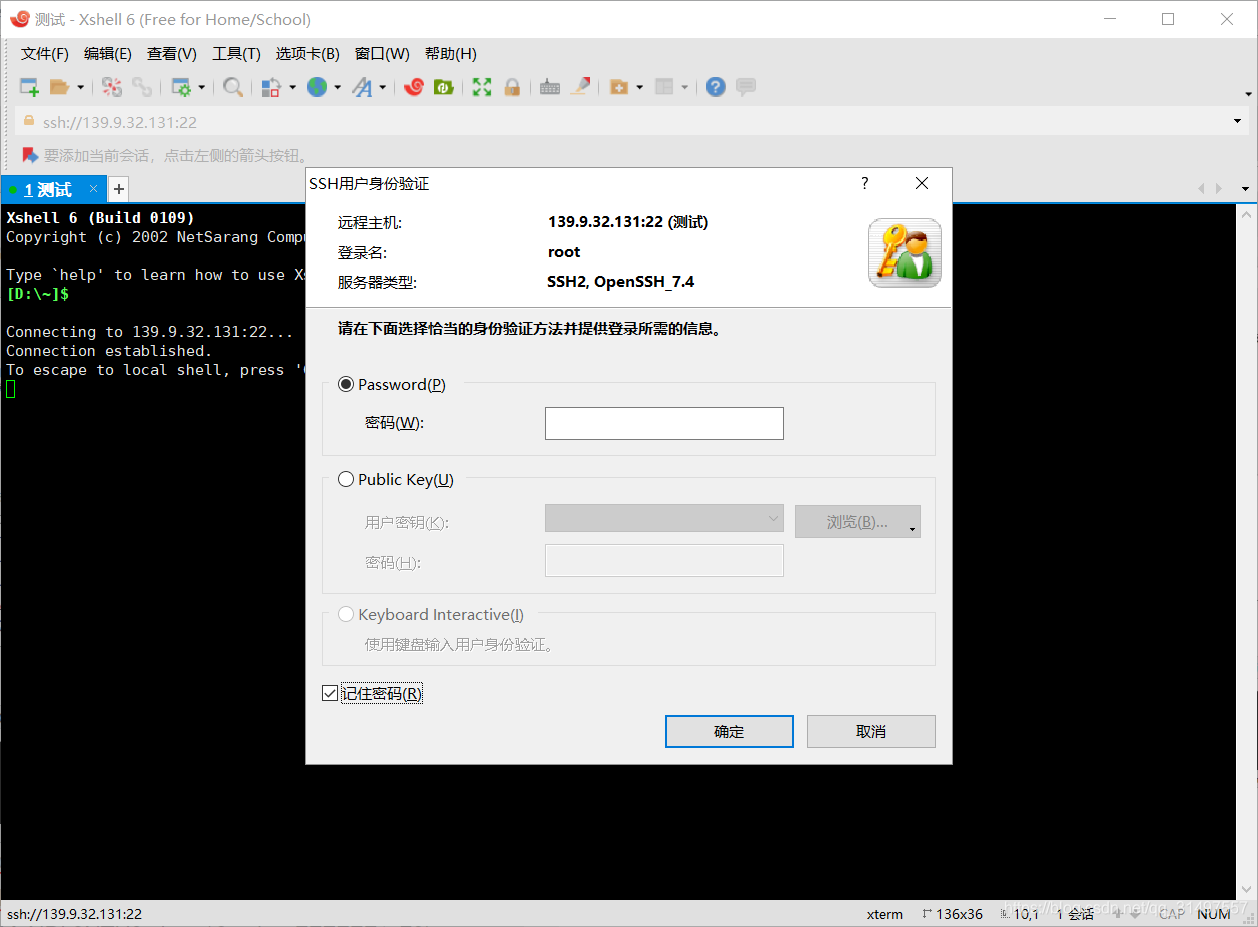
Task: Click the keyboard key-mapping icon
Action: pyautogui.click(x=549, y=87)
